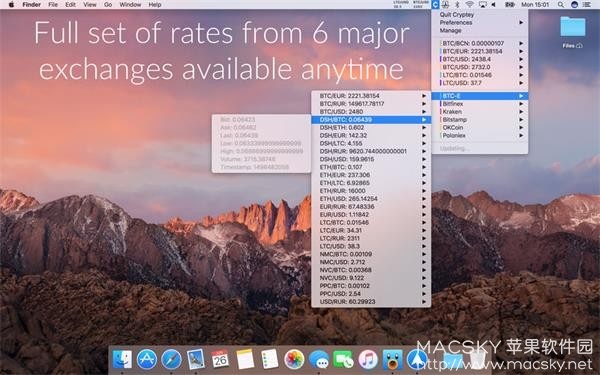The image size is (600, 375).
Task: Open Calendar icon showing 26 in the Dock
Action: [220, 360]
